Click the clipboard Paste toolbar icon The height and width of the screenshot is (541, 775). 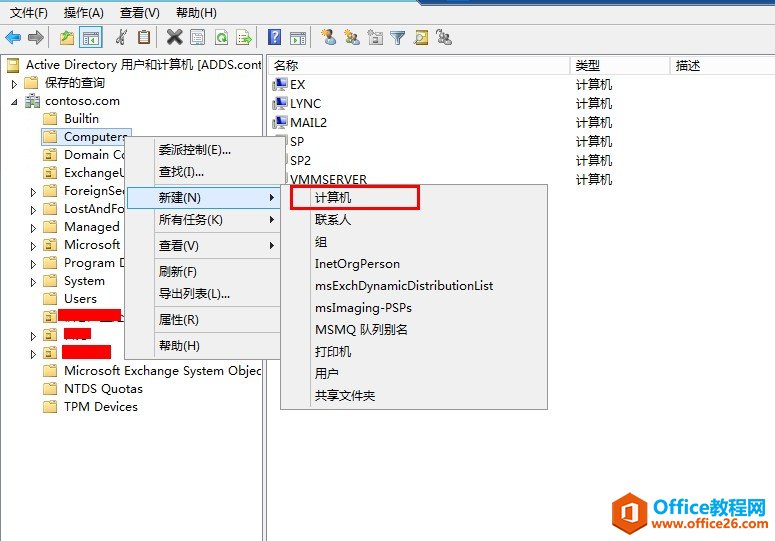[x=144, y=38]
